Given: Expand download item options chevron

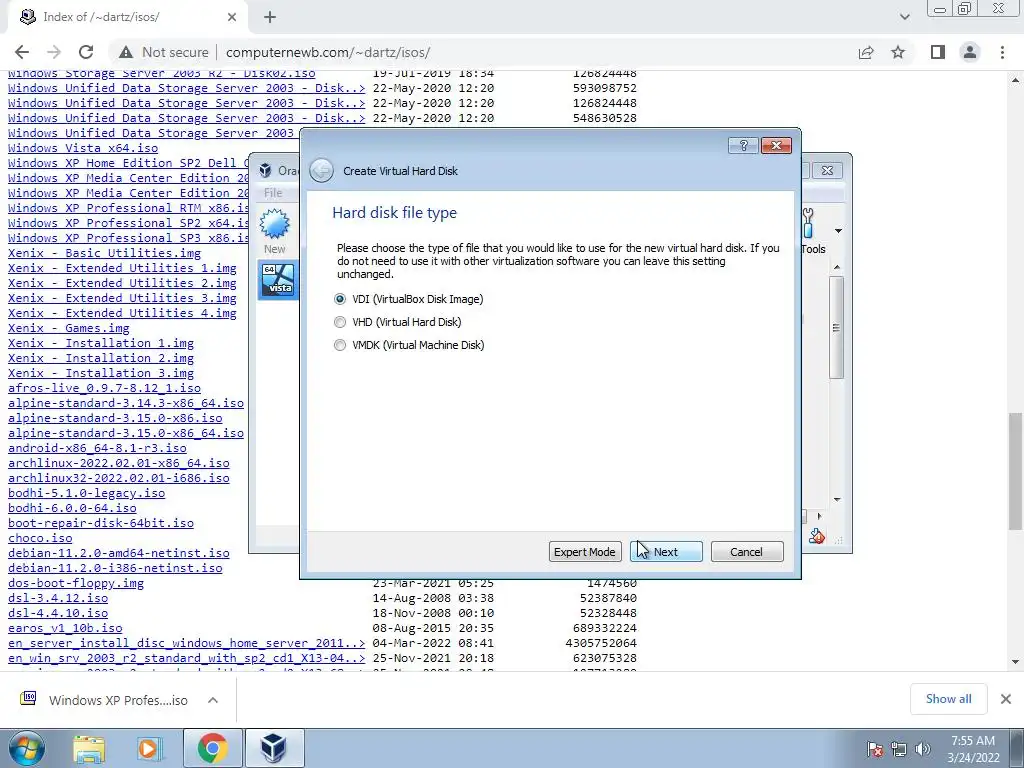Looking at the screenshot, I should click(213, 700).
